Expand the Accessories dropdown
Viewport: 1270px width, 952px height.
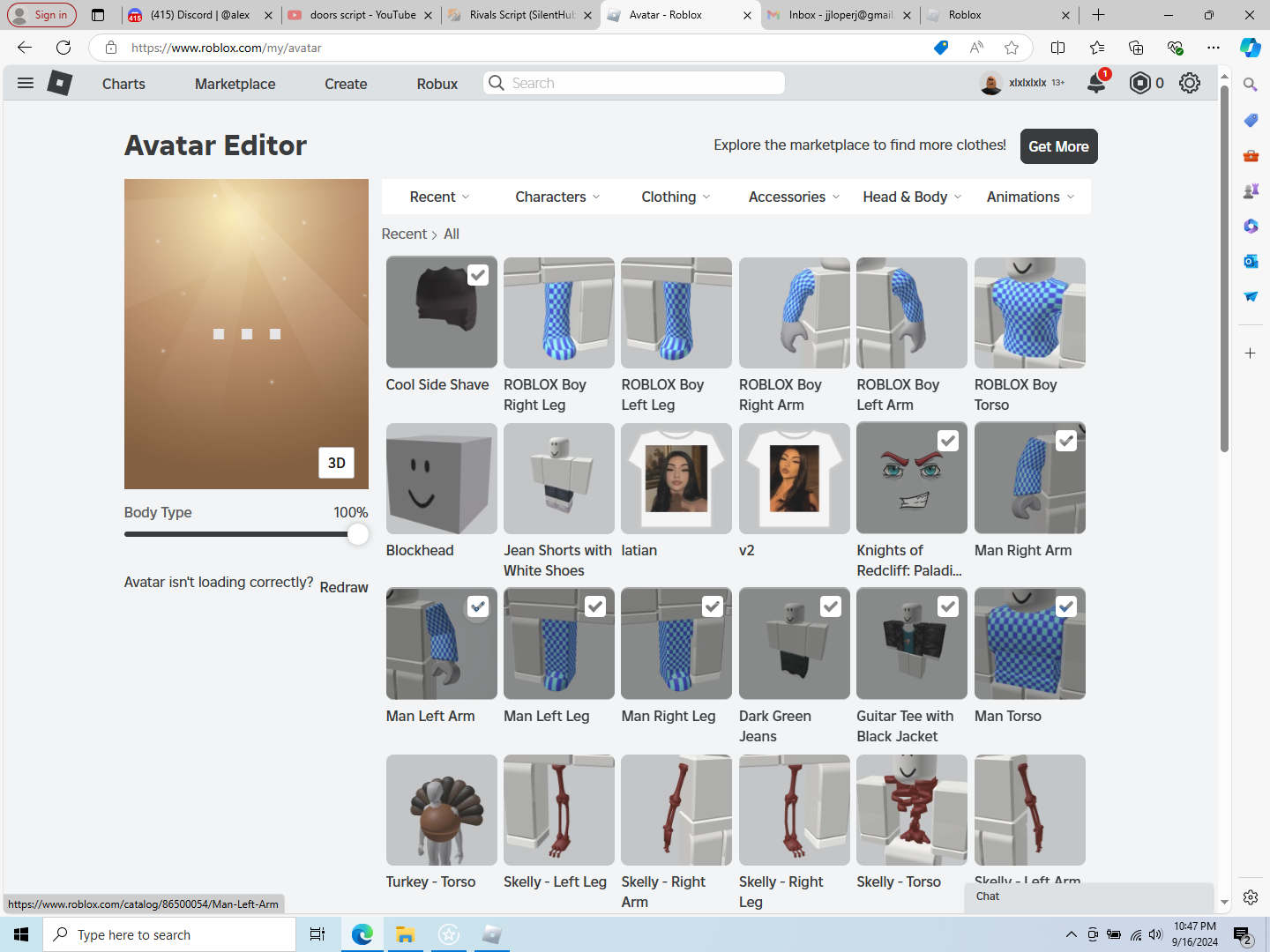coord(794,197)
